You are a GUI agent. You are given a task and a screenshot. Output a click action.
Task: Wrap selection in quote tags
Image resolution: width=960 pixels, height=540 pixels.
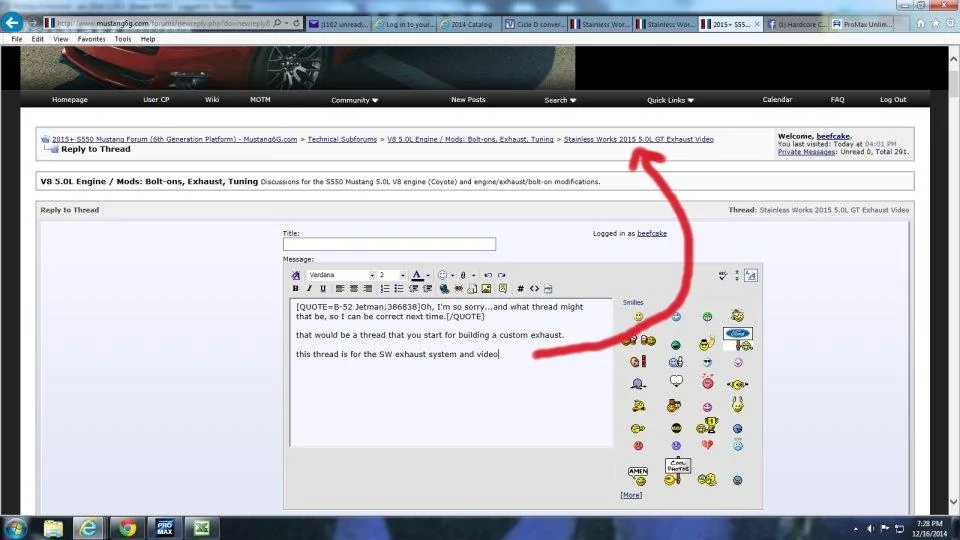503,288
